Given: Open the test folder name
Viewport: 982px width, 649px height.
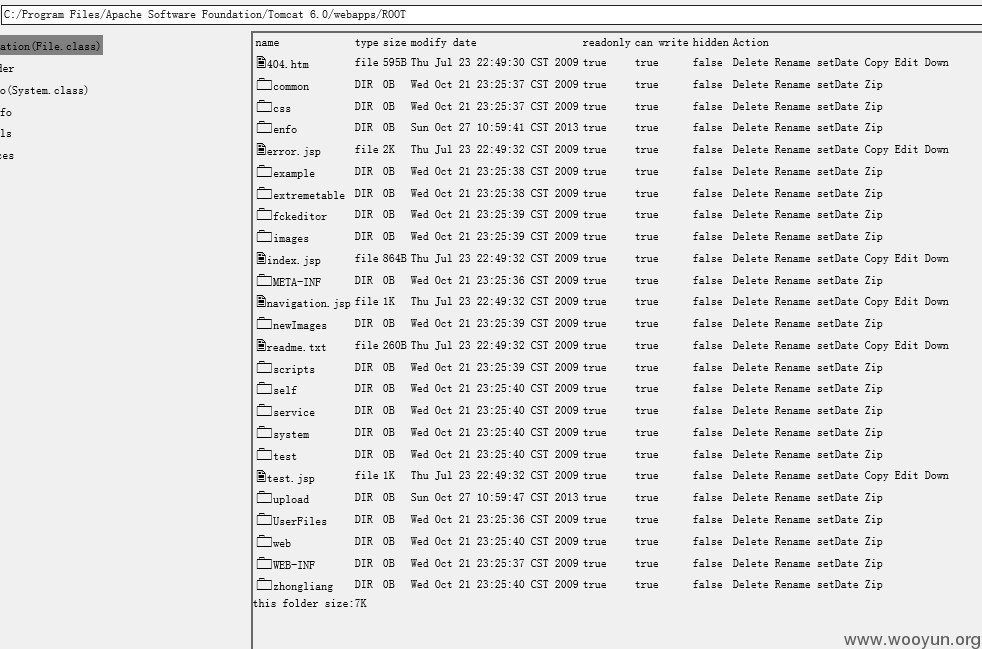Looking at the screenshot, I should (284, 457).
